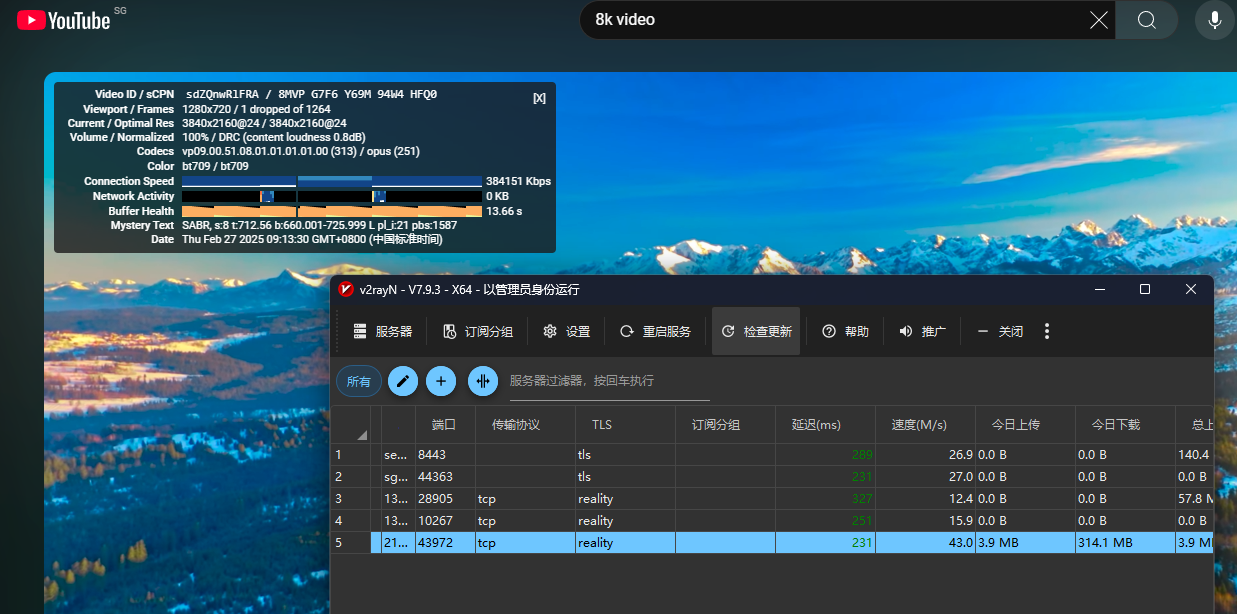The width and height of the screenshot is (1237, 614).
Task: Click the tls cell in row 2
Action: coord(625,476)
